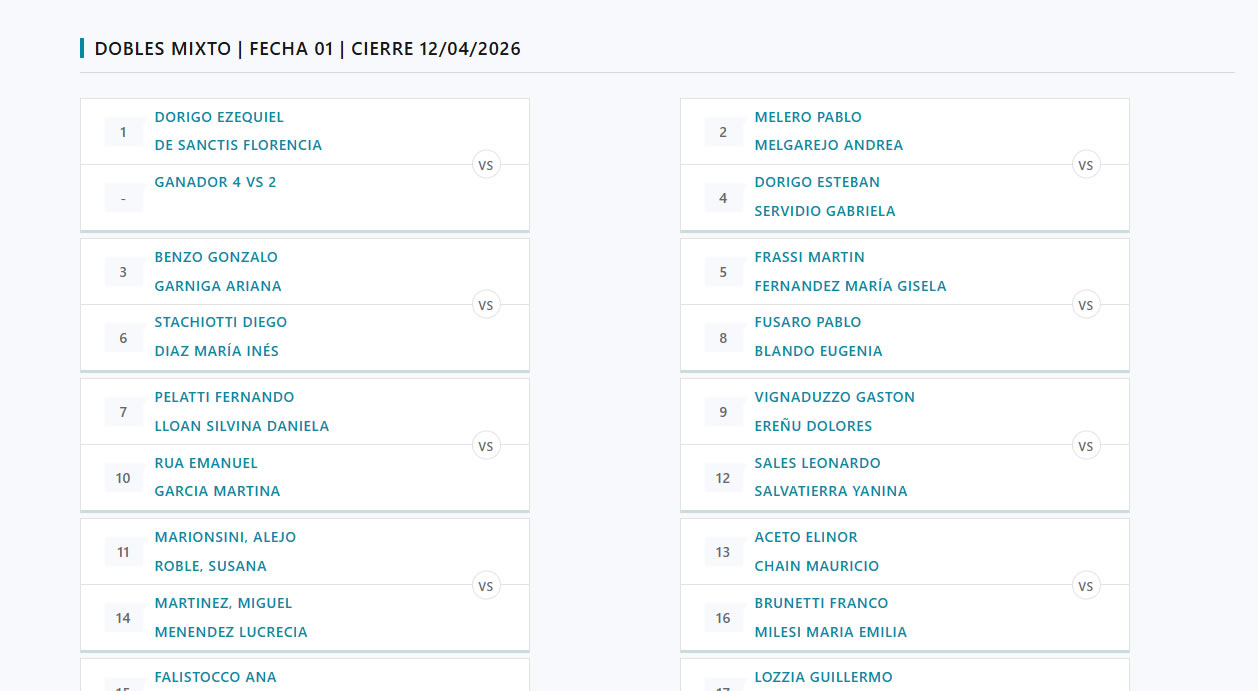Click the FUSARO PABLO link
This screenshot has height=691, width=1258.
pyautogui.click(x=808, y=322)
